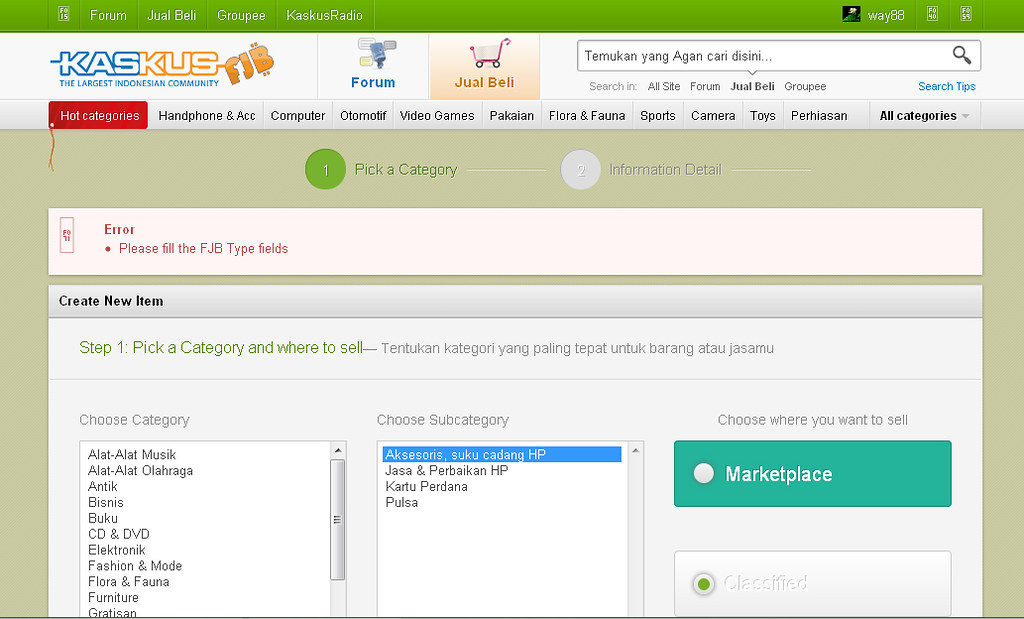This screenshot has height=619, width=1024.
Task: Open the Perhiasan category
Action: click(x=819, y=116)
